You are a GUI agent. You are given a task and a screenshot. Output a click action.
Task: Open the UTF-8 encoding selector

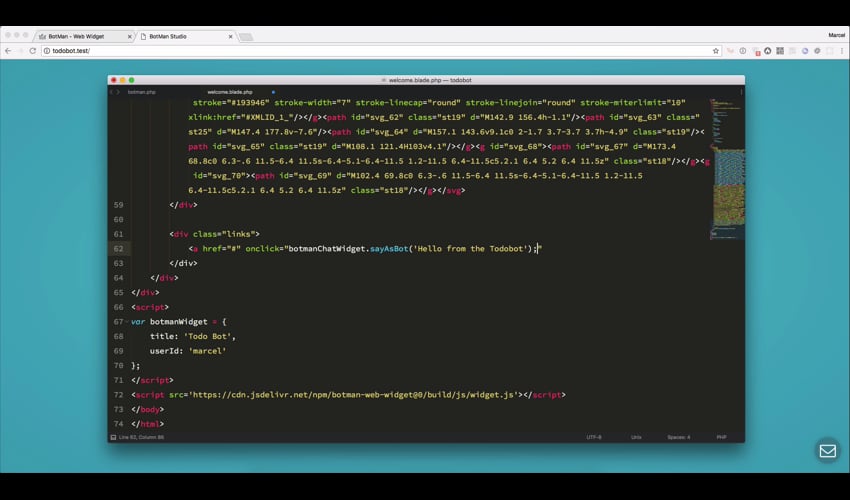tap(594, 437)
